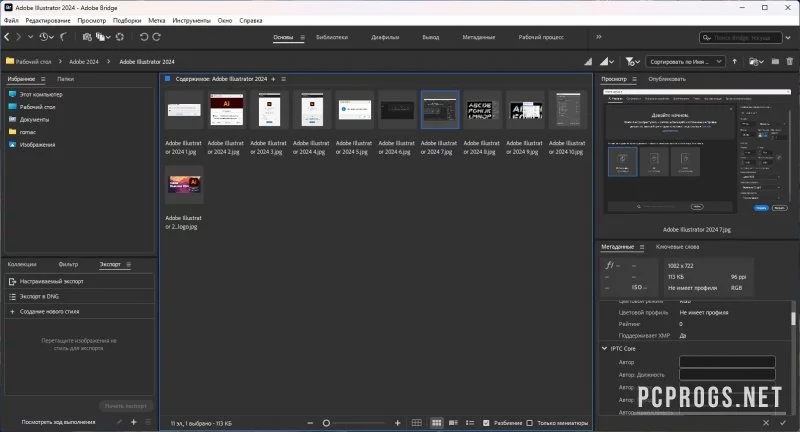Viewport: 800px width, 432px height.
Task: Switch to details view icon
Action: [x=453, y=423]
